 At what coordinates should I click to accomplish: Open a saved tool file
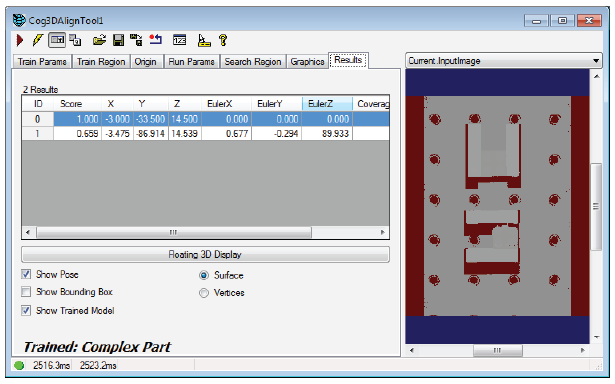tap(99, 40)
